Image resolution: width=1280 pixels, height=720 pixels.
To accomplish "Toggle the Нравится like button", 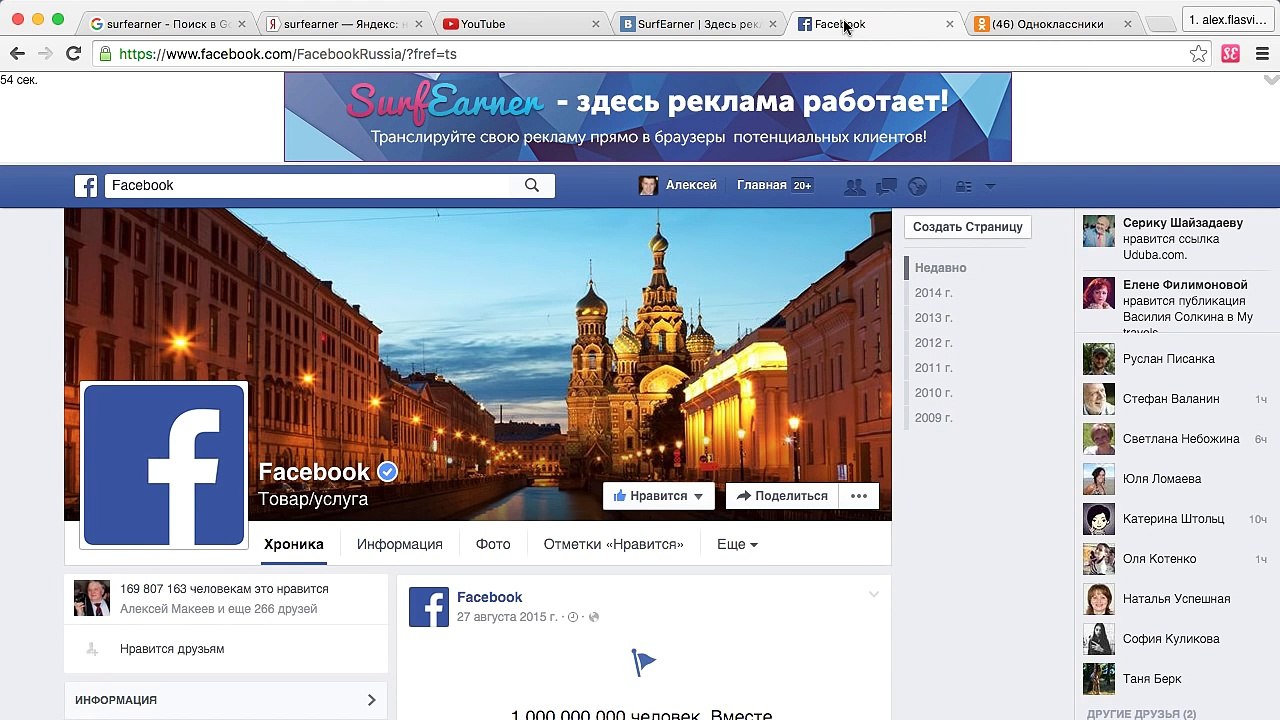I will point(658,496).
